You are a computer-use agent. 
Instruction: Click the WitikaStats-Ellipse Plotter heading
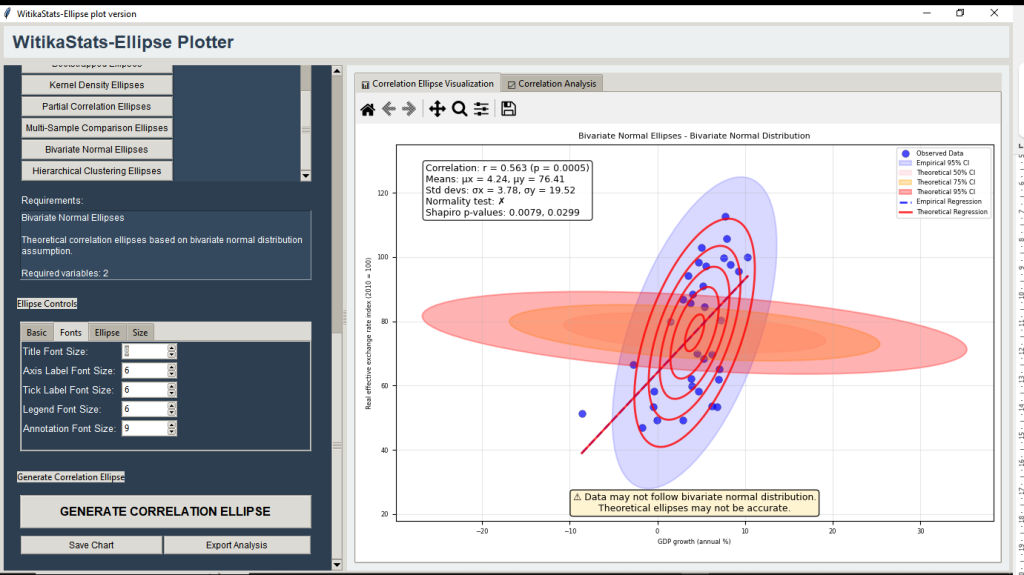[x=123, y=42]
